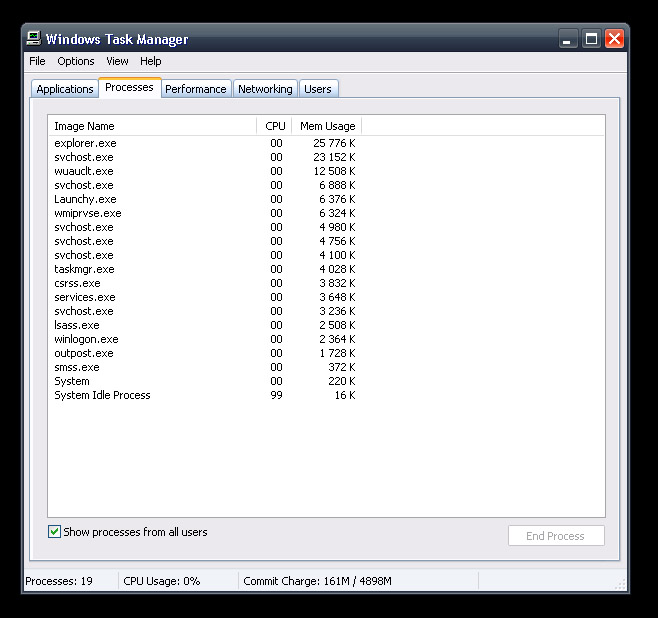
Task: Open the File menu
Action: pos(37,61)
